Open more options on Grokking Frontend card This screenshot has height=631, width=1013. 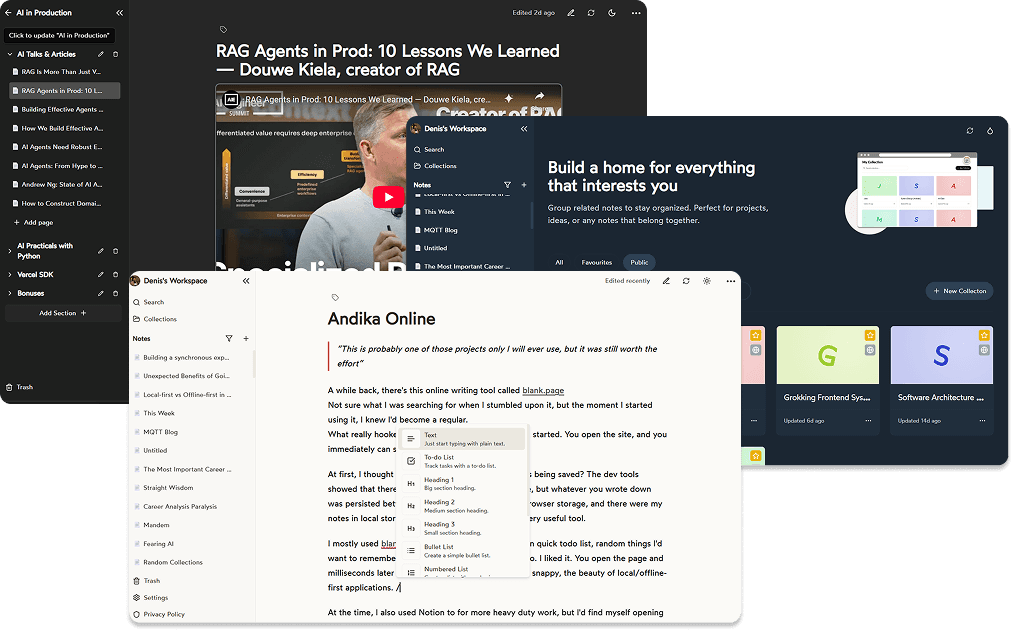(x=869, y=421)
